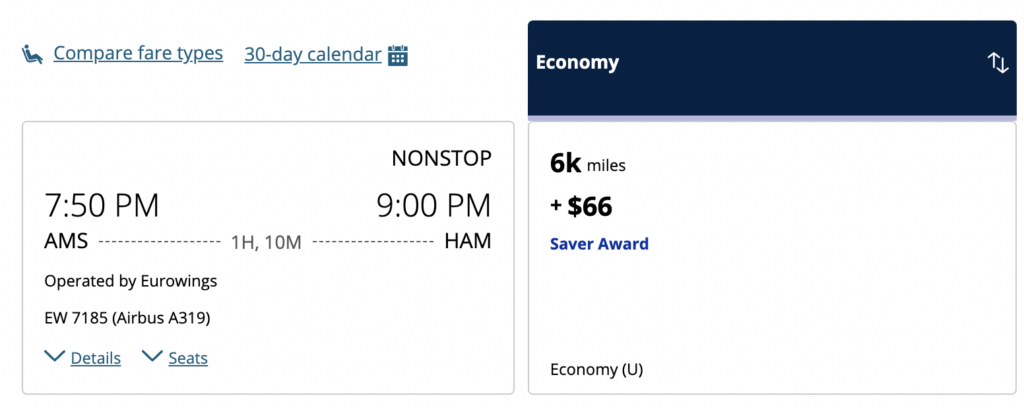1024x408 pixels.
Task: Click the seat icon beside Compare fare types
Action: (32, 54)
